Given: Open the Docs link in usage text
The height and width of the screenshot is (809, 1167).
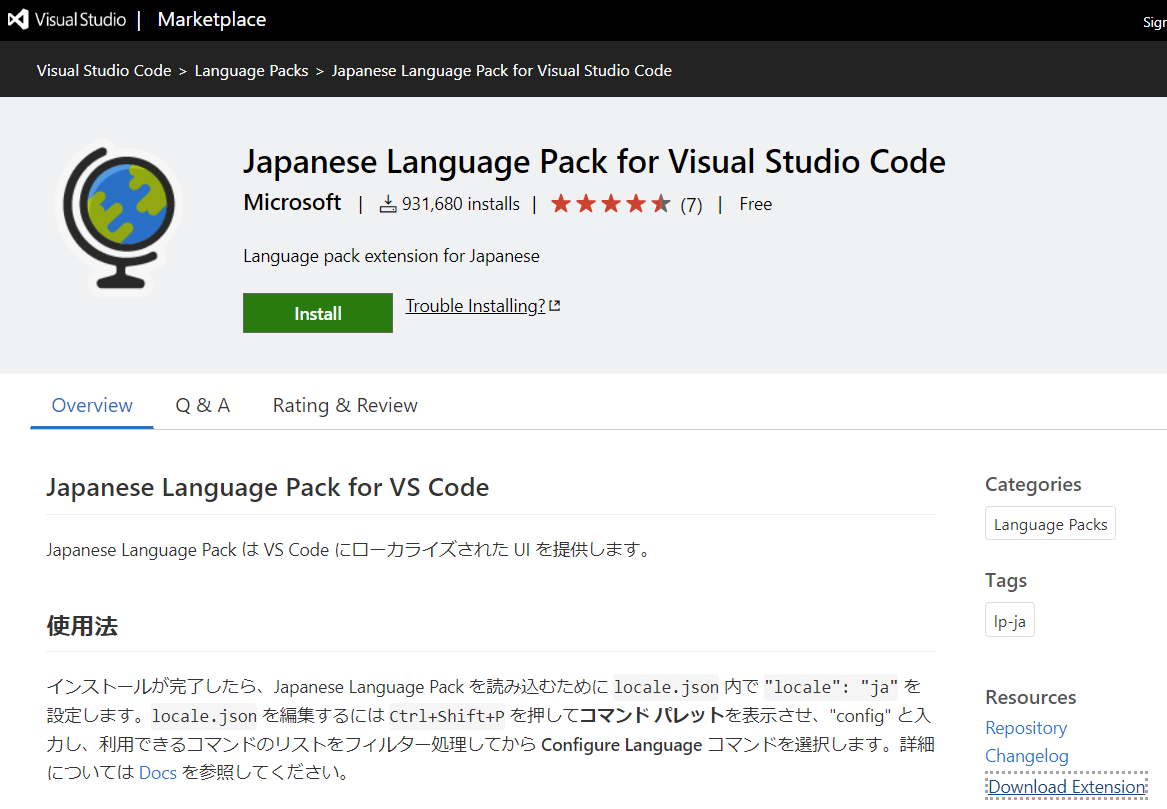Looking at the screenshot, I should click(x=158, y=773).
